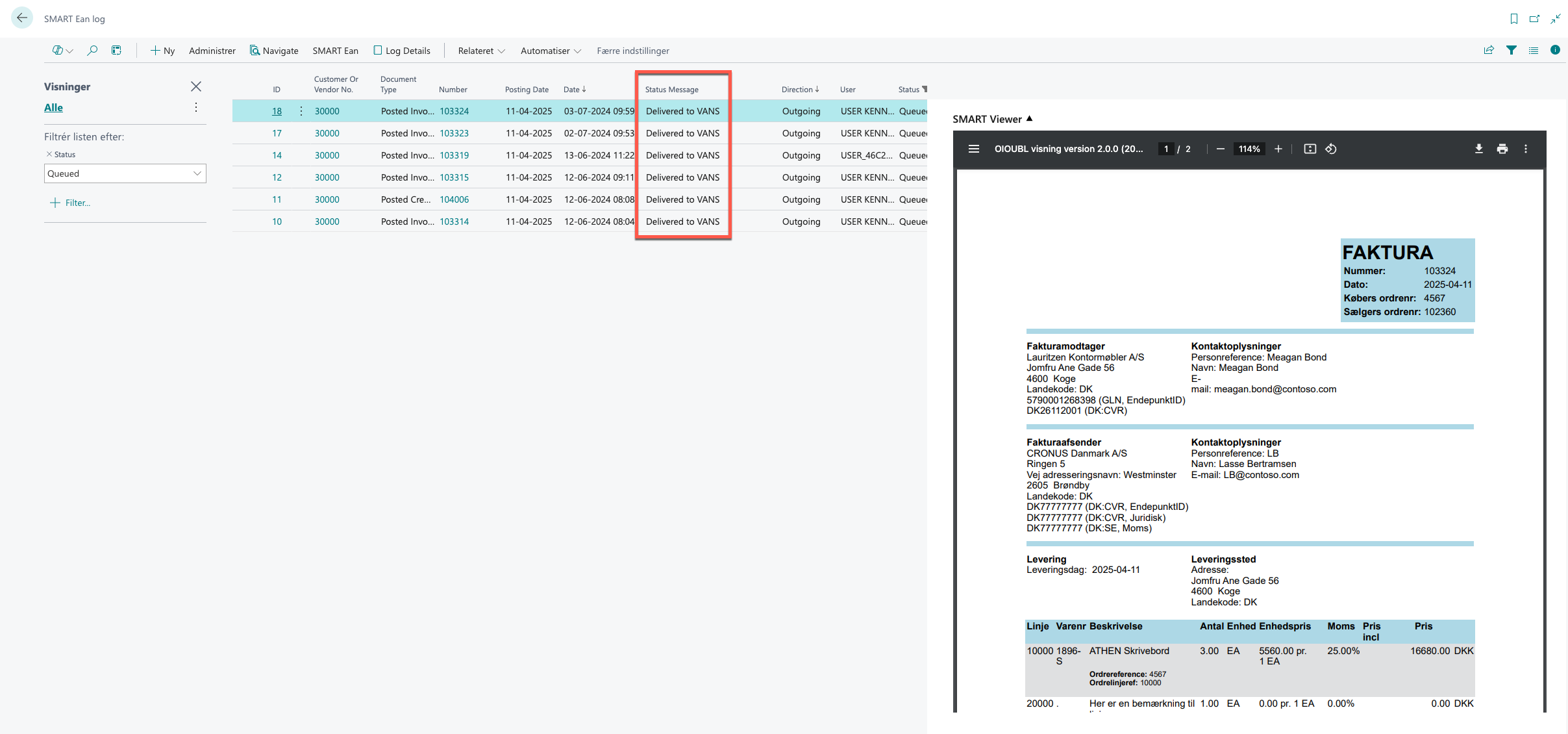1568x734 pixels.
Task: Open document number 103324 link
Action: click(454, 111)
